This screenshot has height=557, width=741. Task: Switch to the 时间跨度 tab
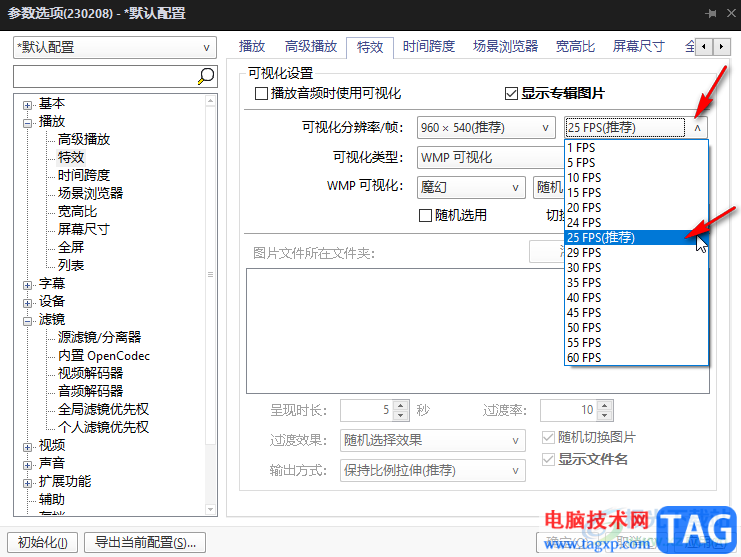point(429,46)
